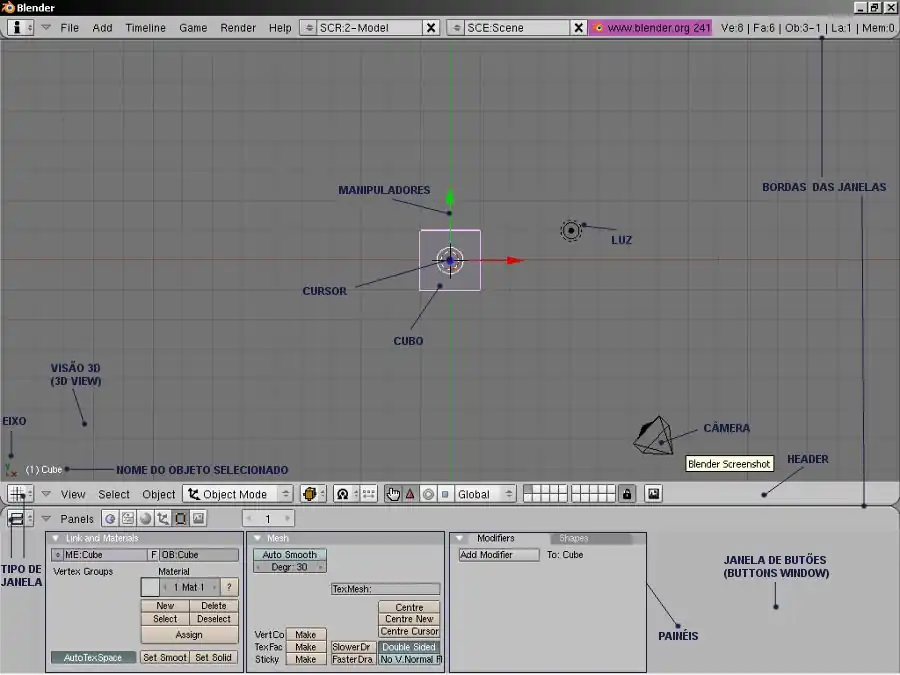The height and width of the screenshot is (675, 900).
Task: Click the Logic context icon in Panels
Action: click(110, 519)
